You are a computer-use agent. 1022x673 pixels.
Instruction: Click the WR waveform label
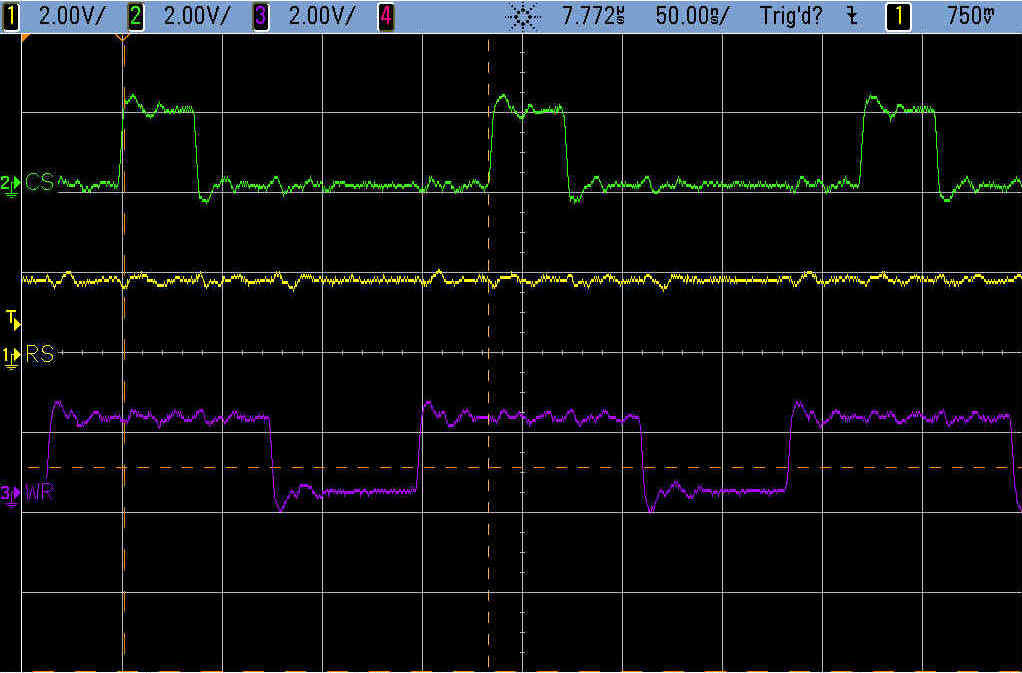click(40, 493)
